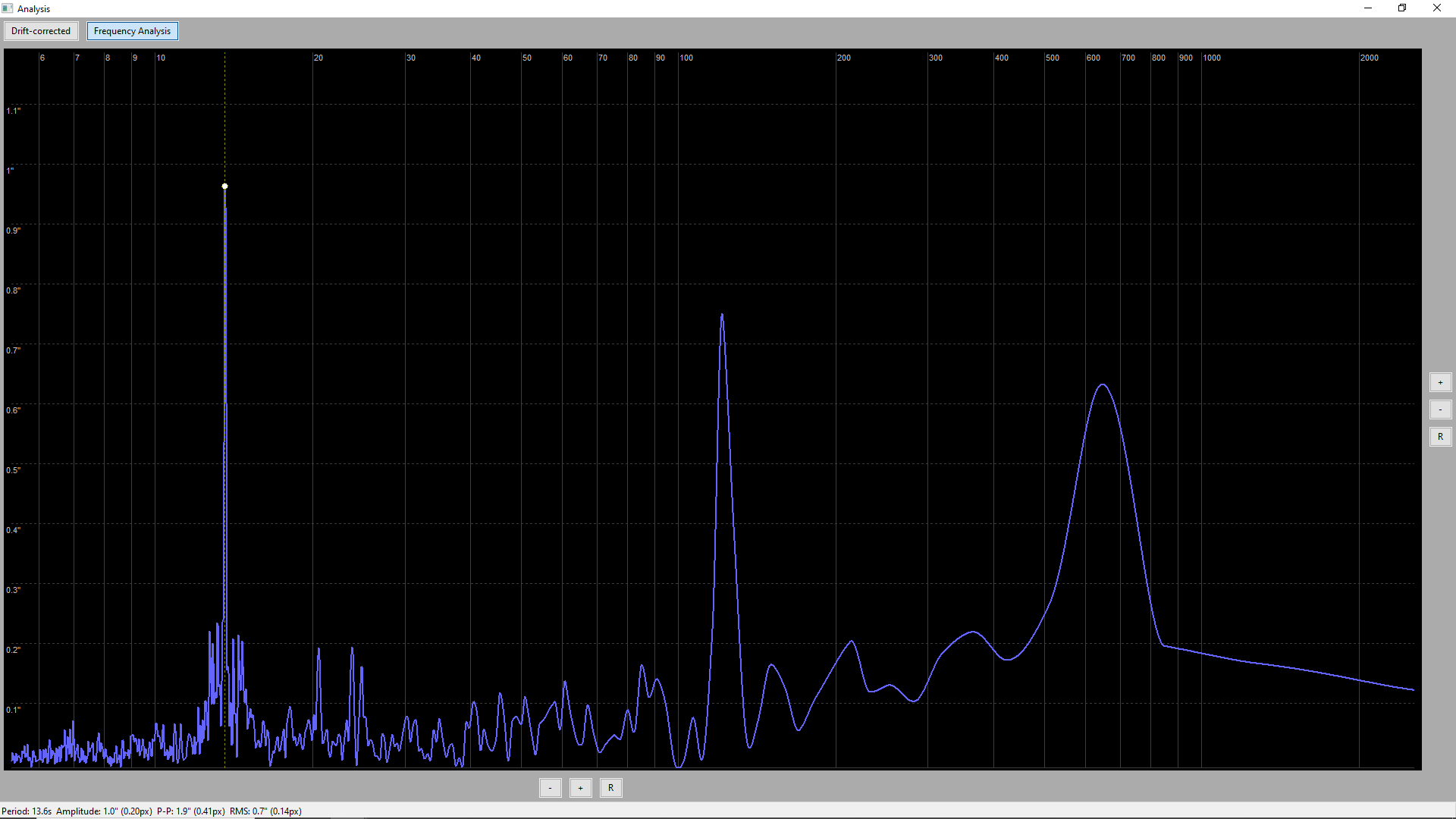
Task: Zoom in horizontally with the bottom + button
Action: coord(581,788)
